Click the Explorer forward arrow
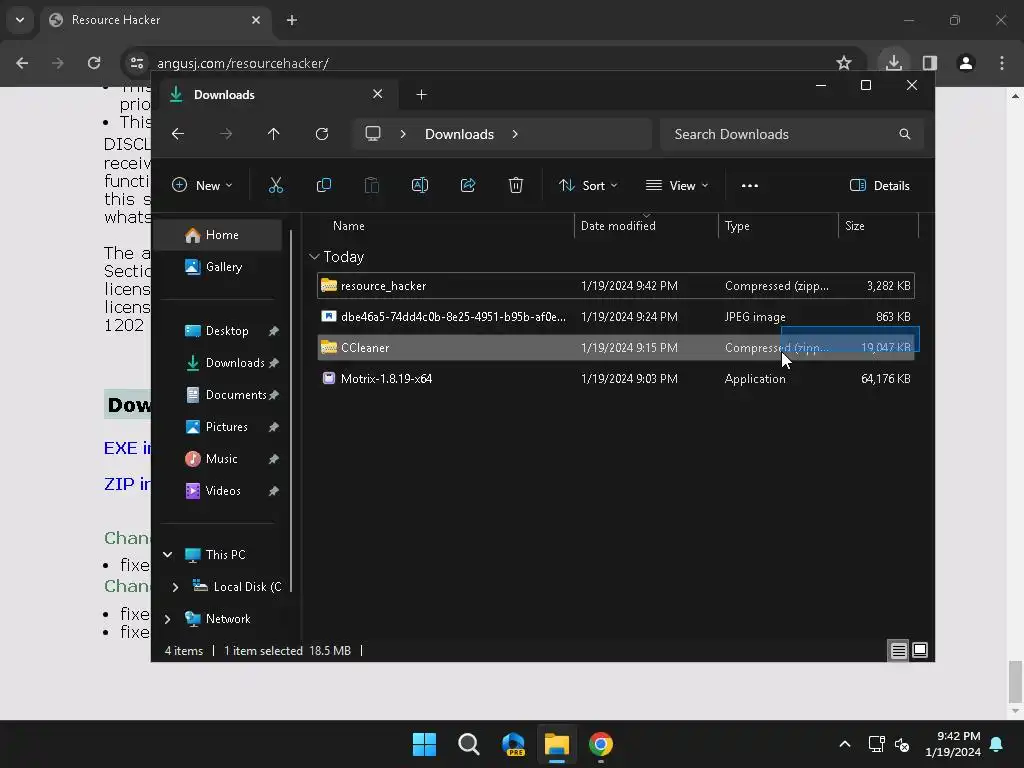This screenshot has height=768, width=1024. (226, 134)
